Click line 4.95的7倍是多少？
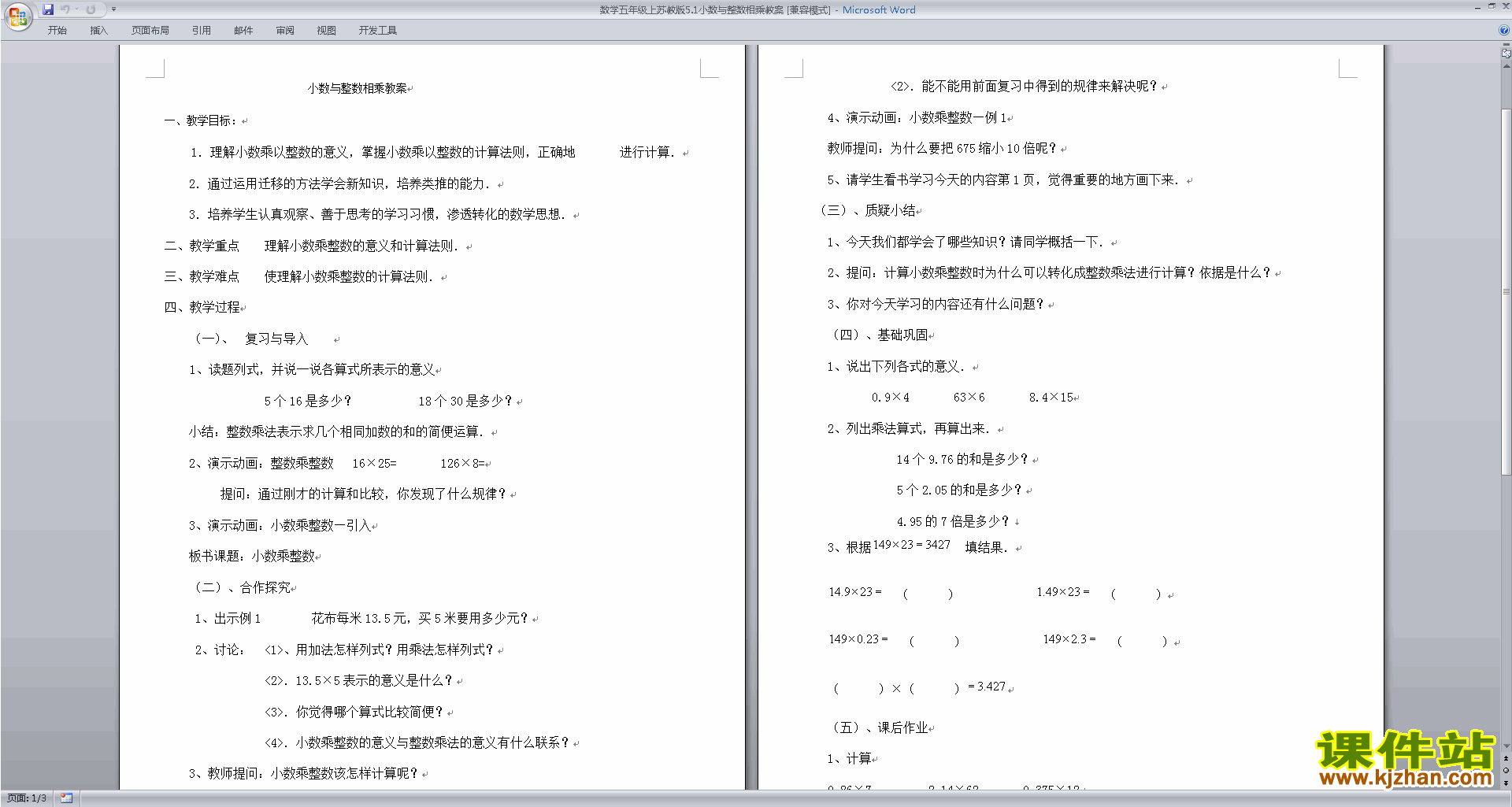The height and width of the screenshot is (807, 1512). point(953,521)
